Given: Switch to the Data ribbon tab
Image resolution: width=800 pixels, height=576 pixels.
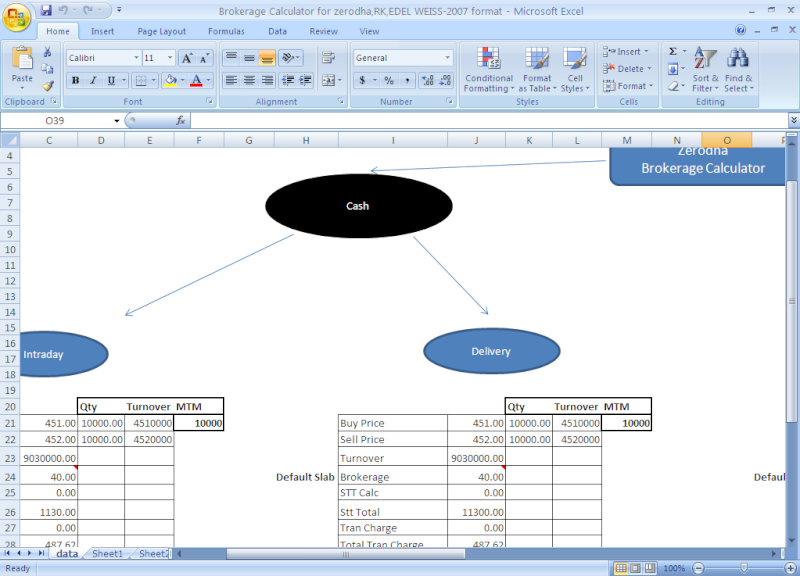Looking at the screenshot, I should (277, 31).
